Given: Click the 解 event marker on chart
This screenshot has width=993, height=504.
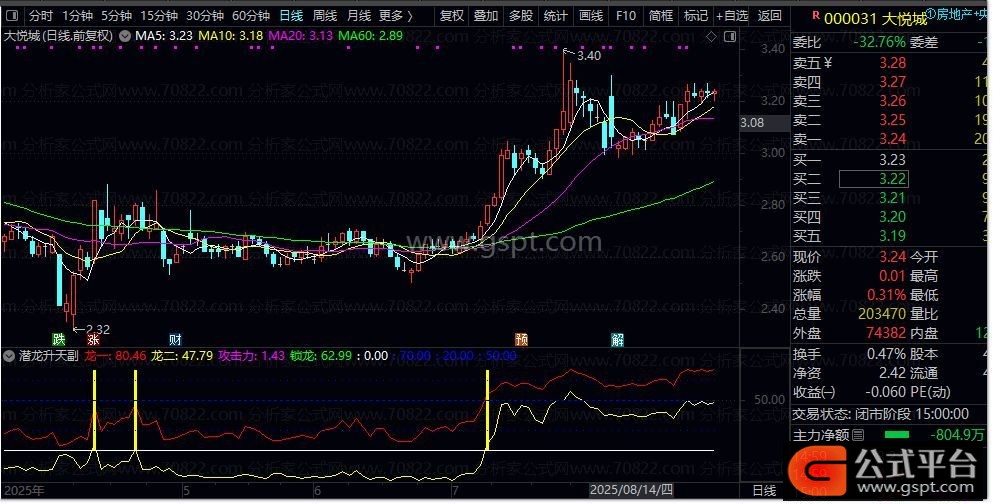Looking at the screenshot, I should 618,339.
